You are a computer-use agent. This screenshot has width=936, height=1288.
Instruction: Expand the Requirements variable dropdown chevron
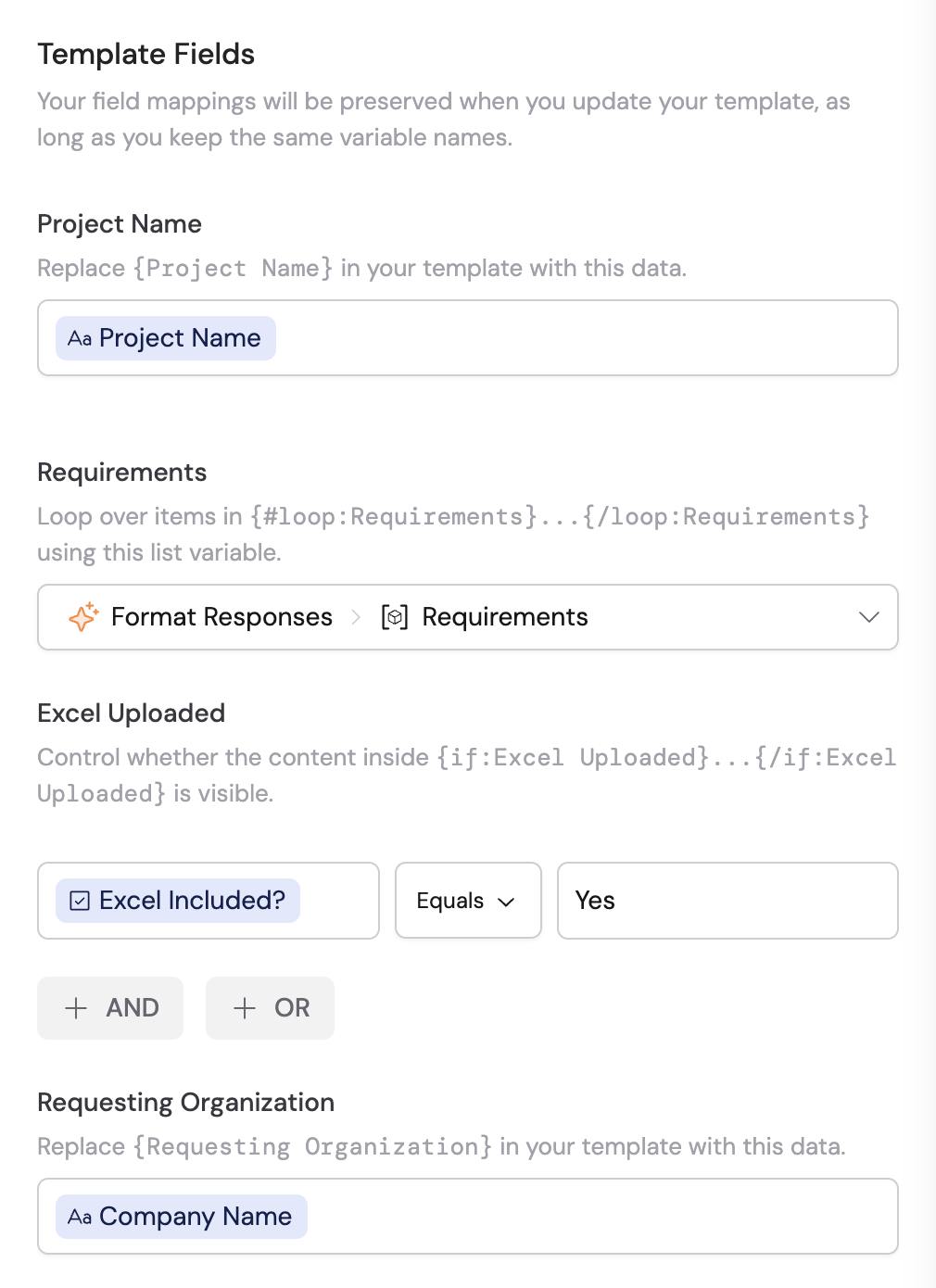(867, 616)
